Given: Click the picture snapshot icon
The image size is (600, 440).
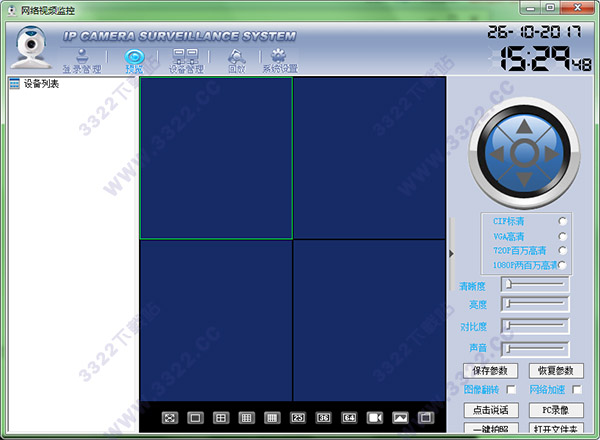Looking at the screenshot, I should [400, 417].
